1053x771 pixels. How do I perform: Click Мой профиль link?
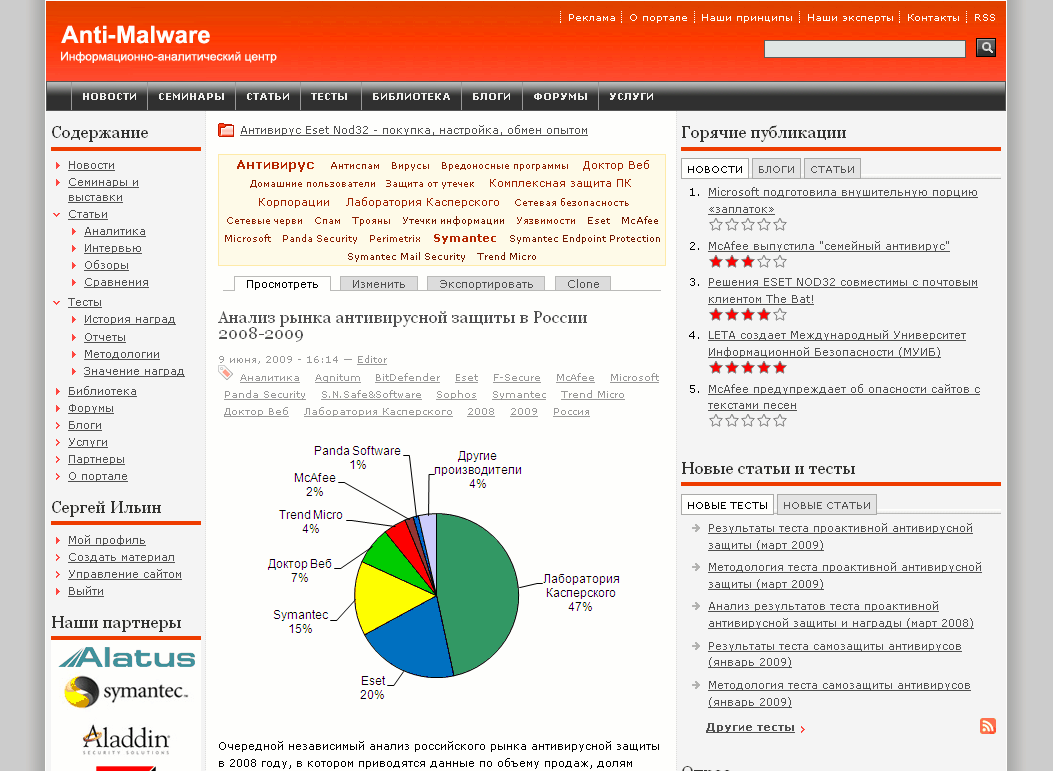pyautogui.click(x=107, y=540)
